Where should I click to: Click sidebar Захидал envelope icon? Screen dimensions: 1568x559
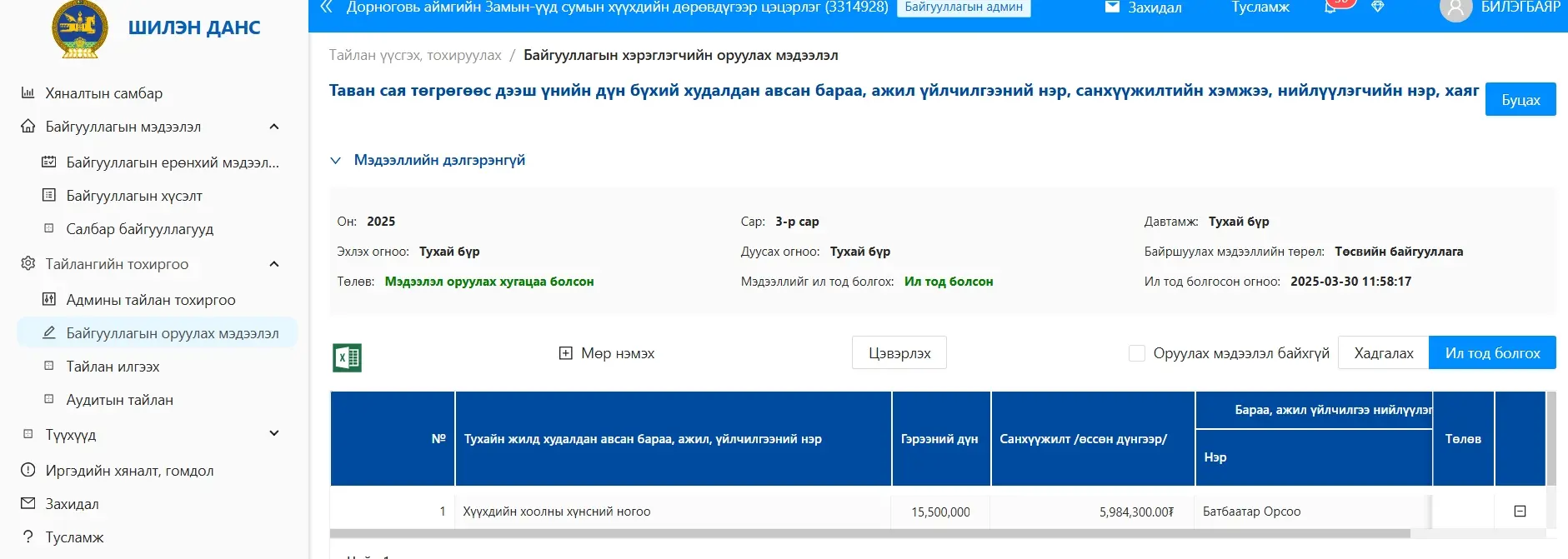tap(28, 504)
